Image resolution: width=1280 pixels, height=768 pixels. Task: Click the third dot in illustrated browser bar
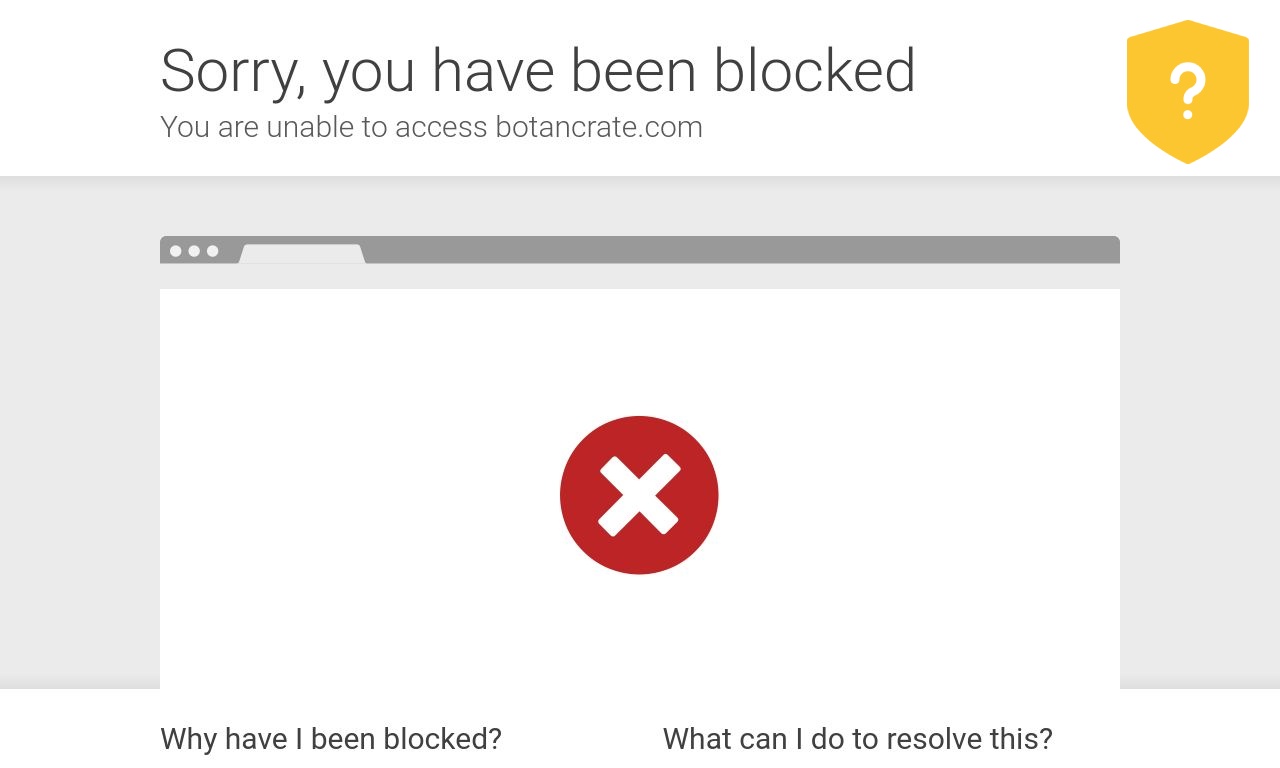click(212, 251)
